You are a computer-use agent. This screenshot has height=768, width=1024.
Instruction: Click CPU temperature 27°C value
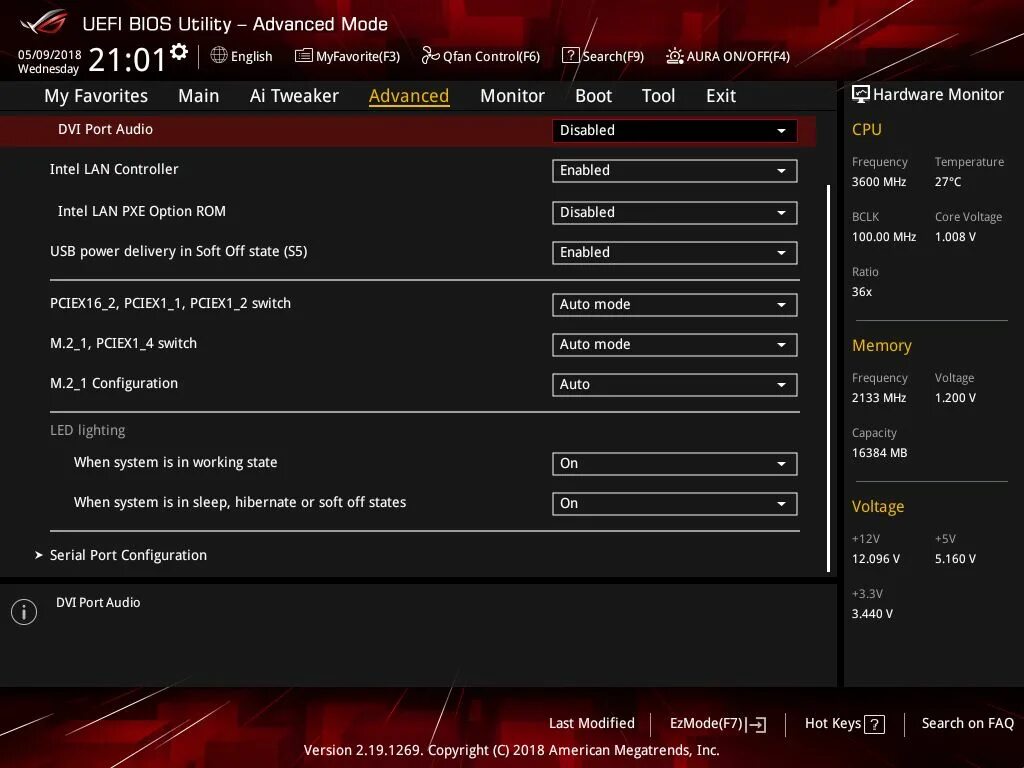pos(948,182)
